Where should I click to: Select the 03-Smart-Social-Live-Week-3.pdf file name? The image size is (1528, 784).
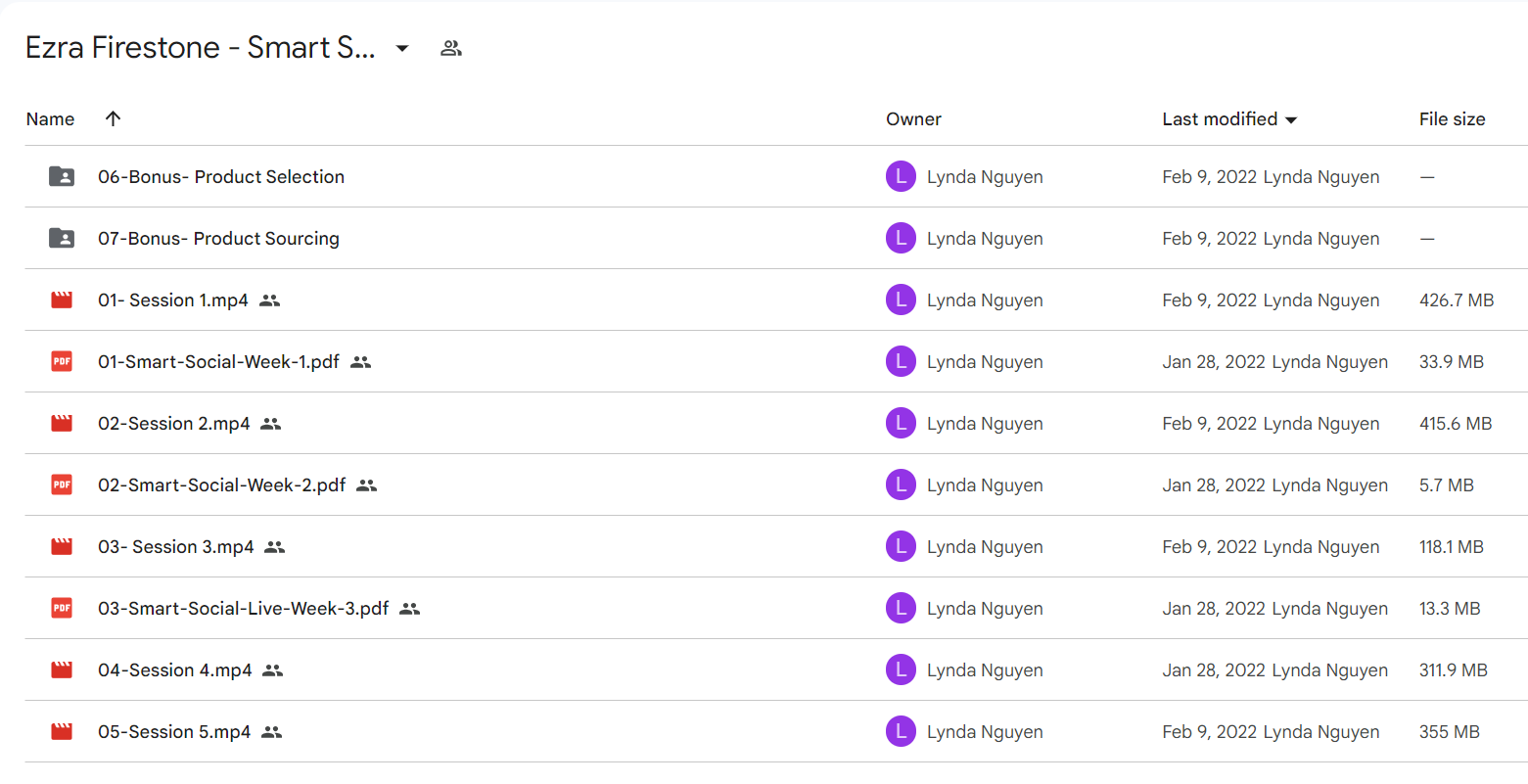pos(244,609)
